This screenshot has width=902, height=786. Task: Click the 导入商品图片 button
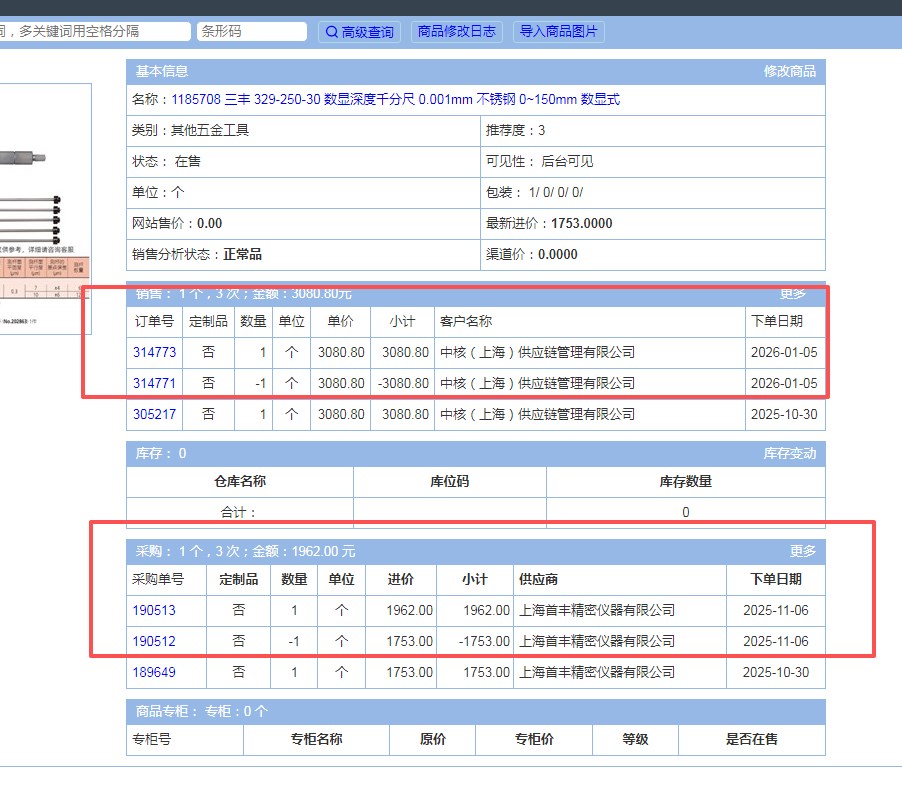pos(559,32)
